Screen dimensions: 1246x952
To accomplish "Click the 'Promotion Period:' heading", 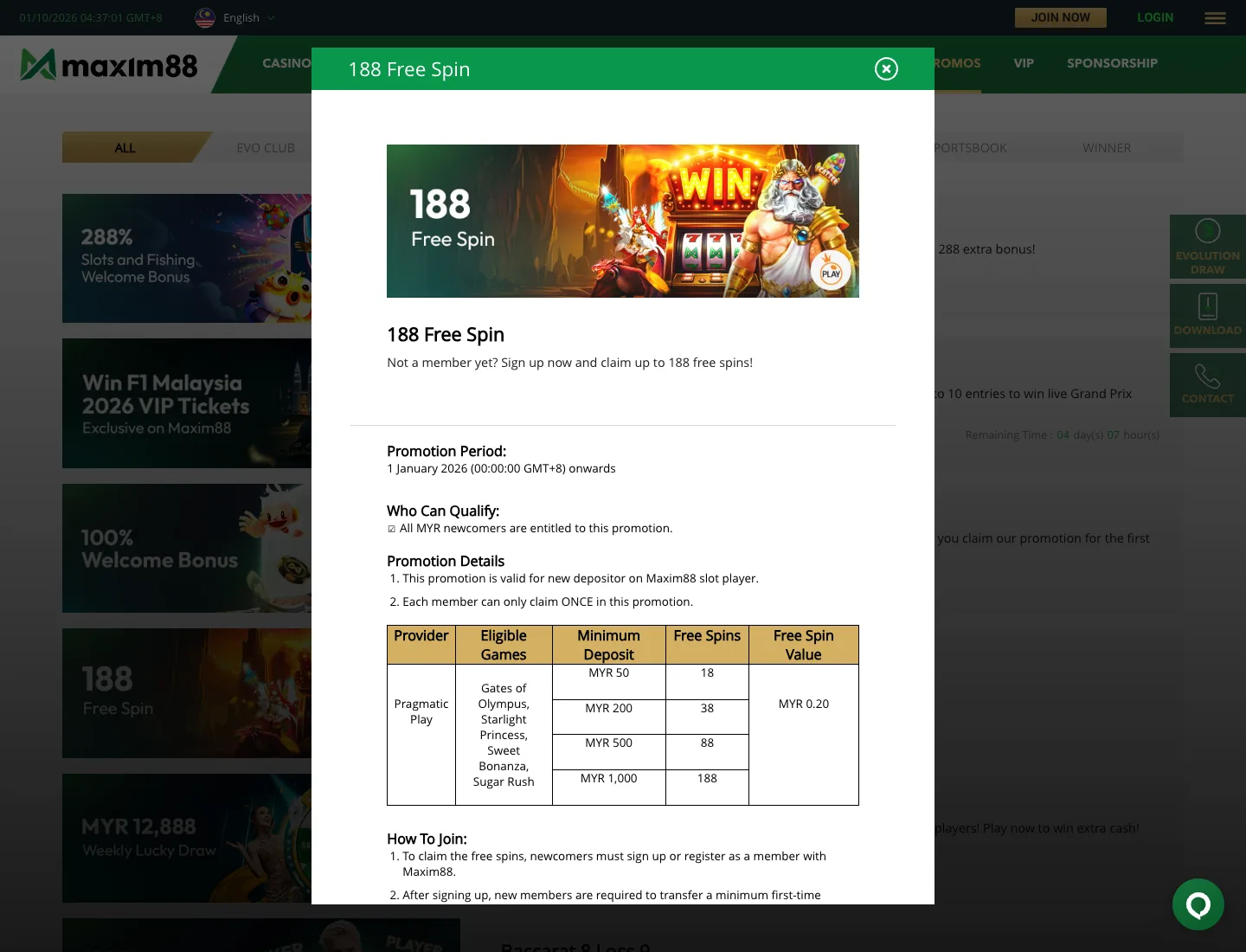I will coord(446,451).
